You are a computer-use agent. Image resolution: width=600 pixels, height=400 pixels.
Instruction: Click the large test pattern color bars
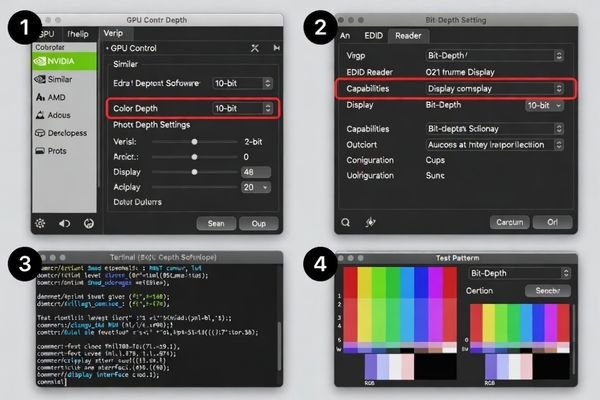pos(400,310)
